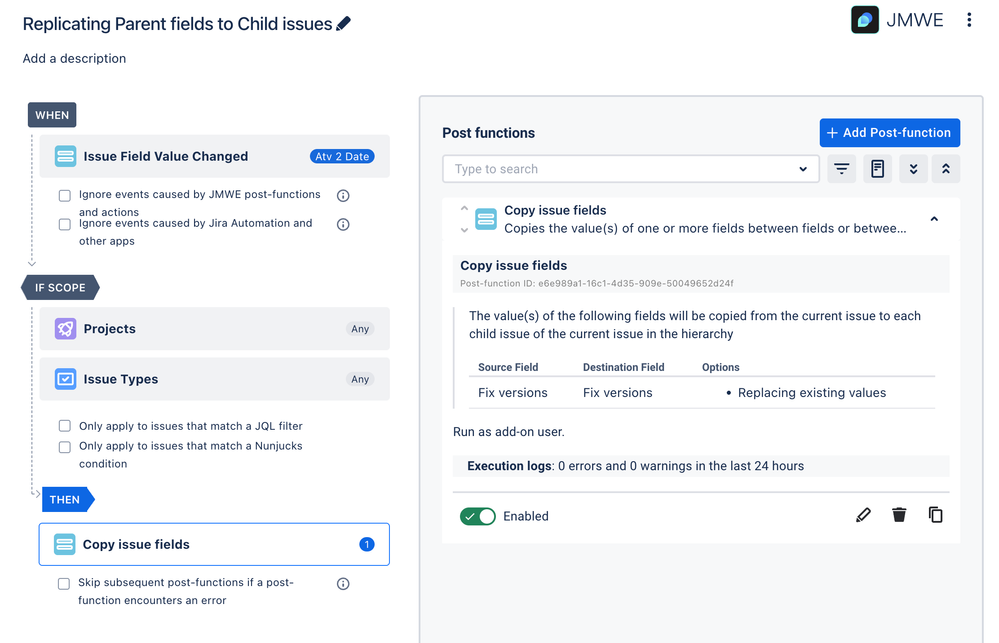Click Add a description link
Viewport: 999px width, 643px height.
(x=75, y=59)
